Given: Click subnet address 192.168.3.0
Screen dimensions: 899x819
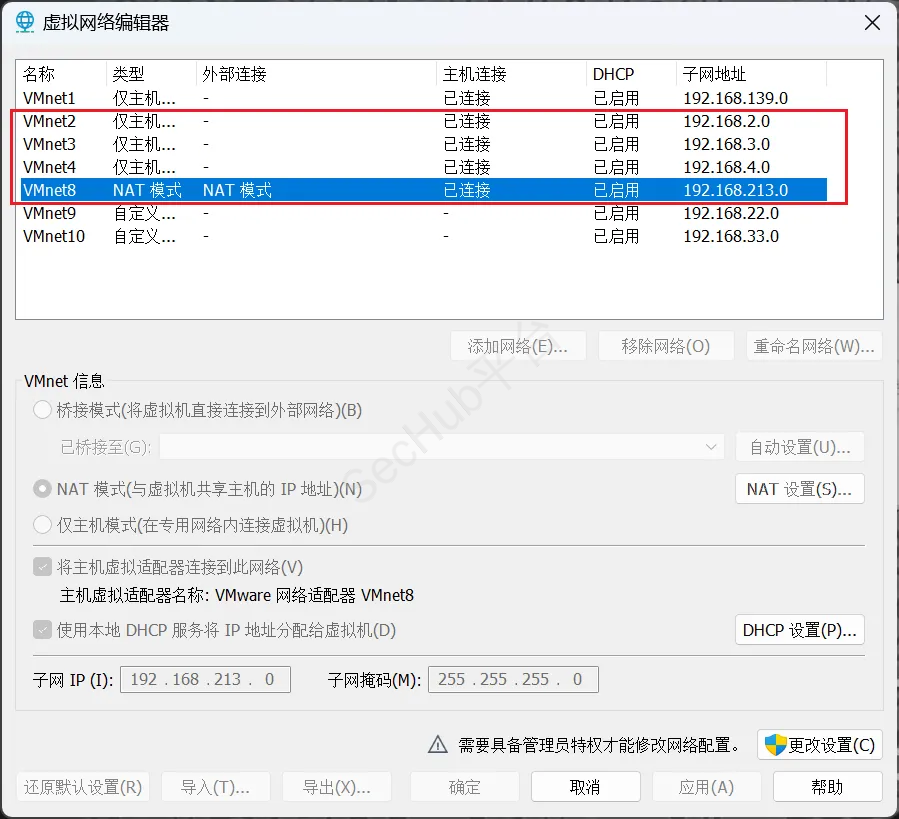Looking at the screenshot, I should pos(726,144).
